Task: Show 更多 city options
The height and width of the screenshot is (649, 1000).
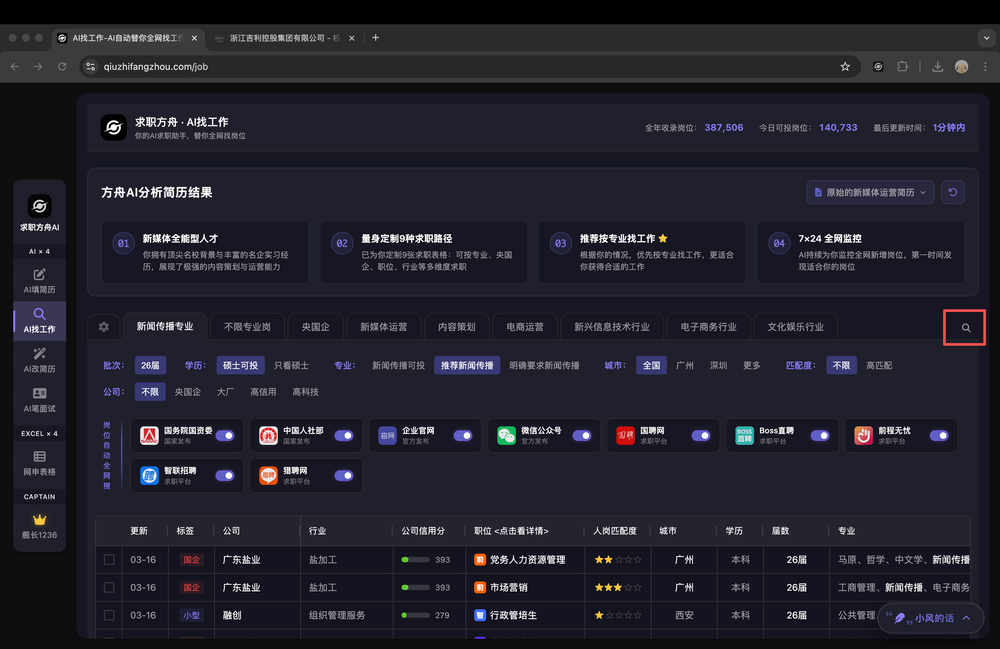Action: click(x=751, y=366)
